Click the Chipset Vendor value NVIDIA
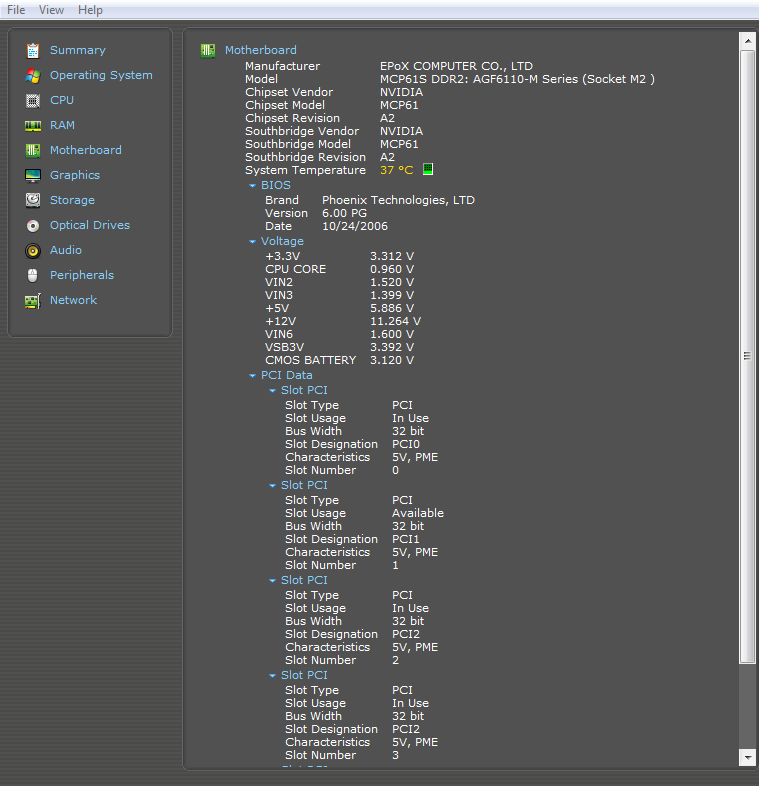 click(x=402, y=92)
